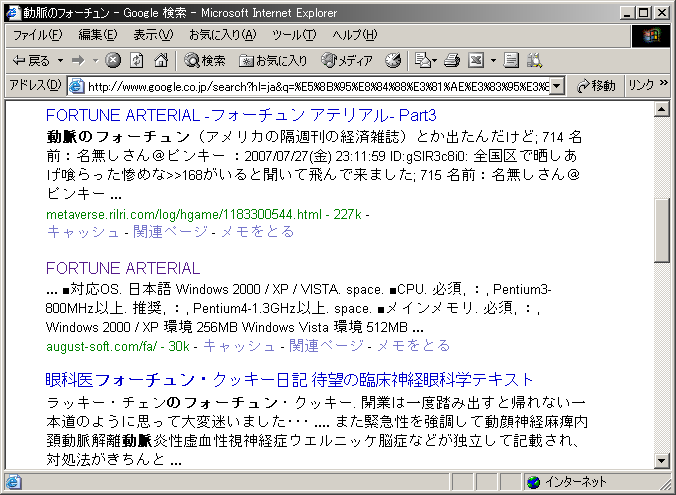676x495 pixels.
Task: Open メモをとる link next to august-soft.com/fa/
Action: [x=414, y=346]
